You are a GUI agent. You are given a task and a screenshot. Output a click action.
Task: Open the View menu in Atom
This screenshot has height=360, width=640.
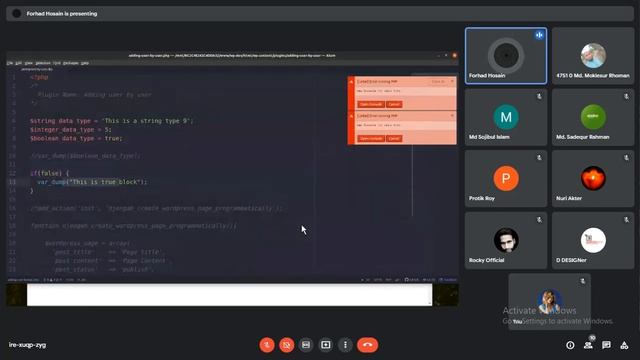[29, 63]
